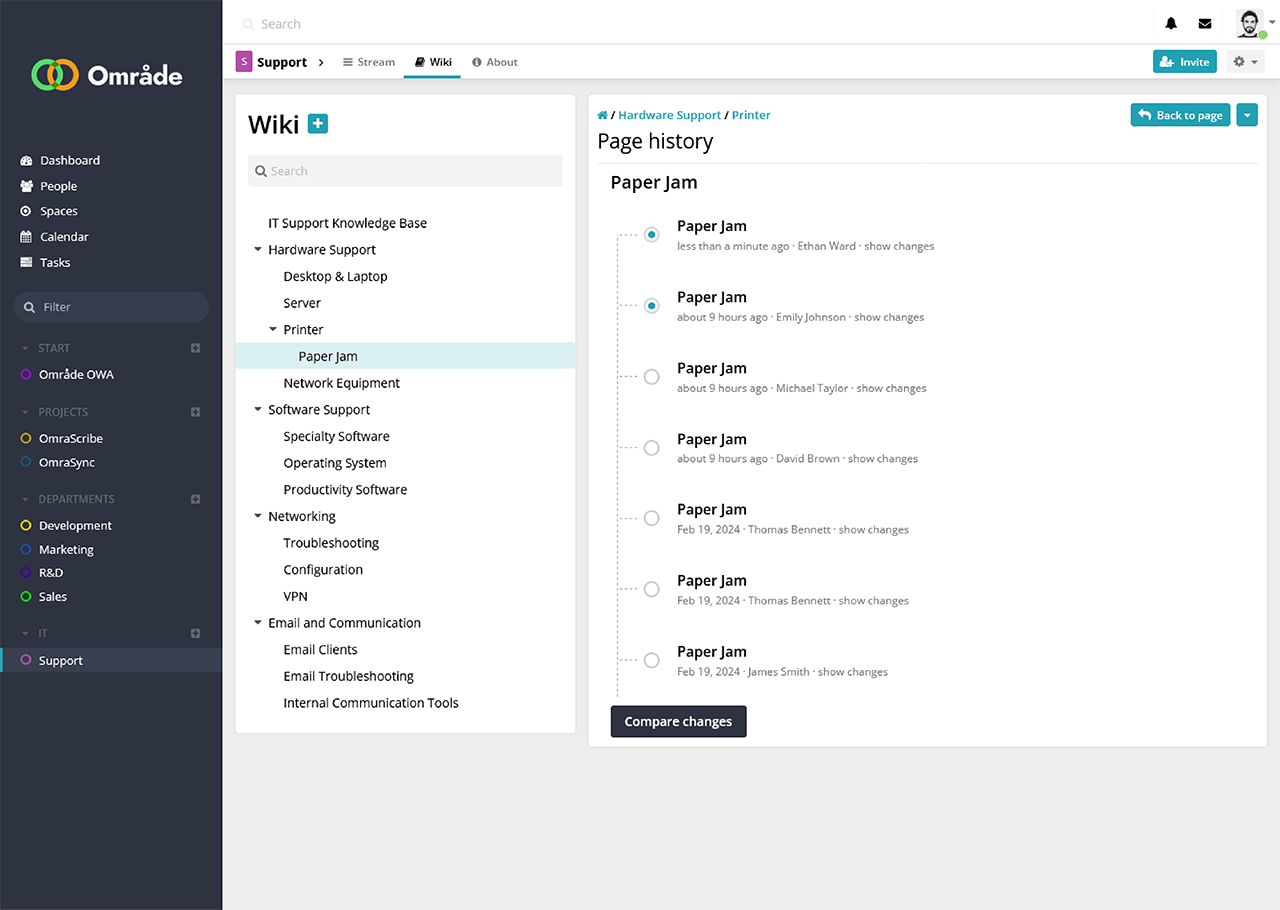This screenshot has width=1280, height=910.
Task: Select the James Smith revision radio button
Action: coord(652,660)
